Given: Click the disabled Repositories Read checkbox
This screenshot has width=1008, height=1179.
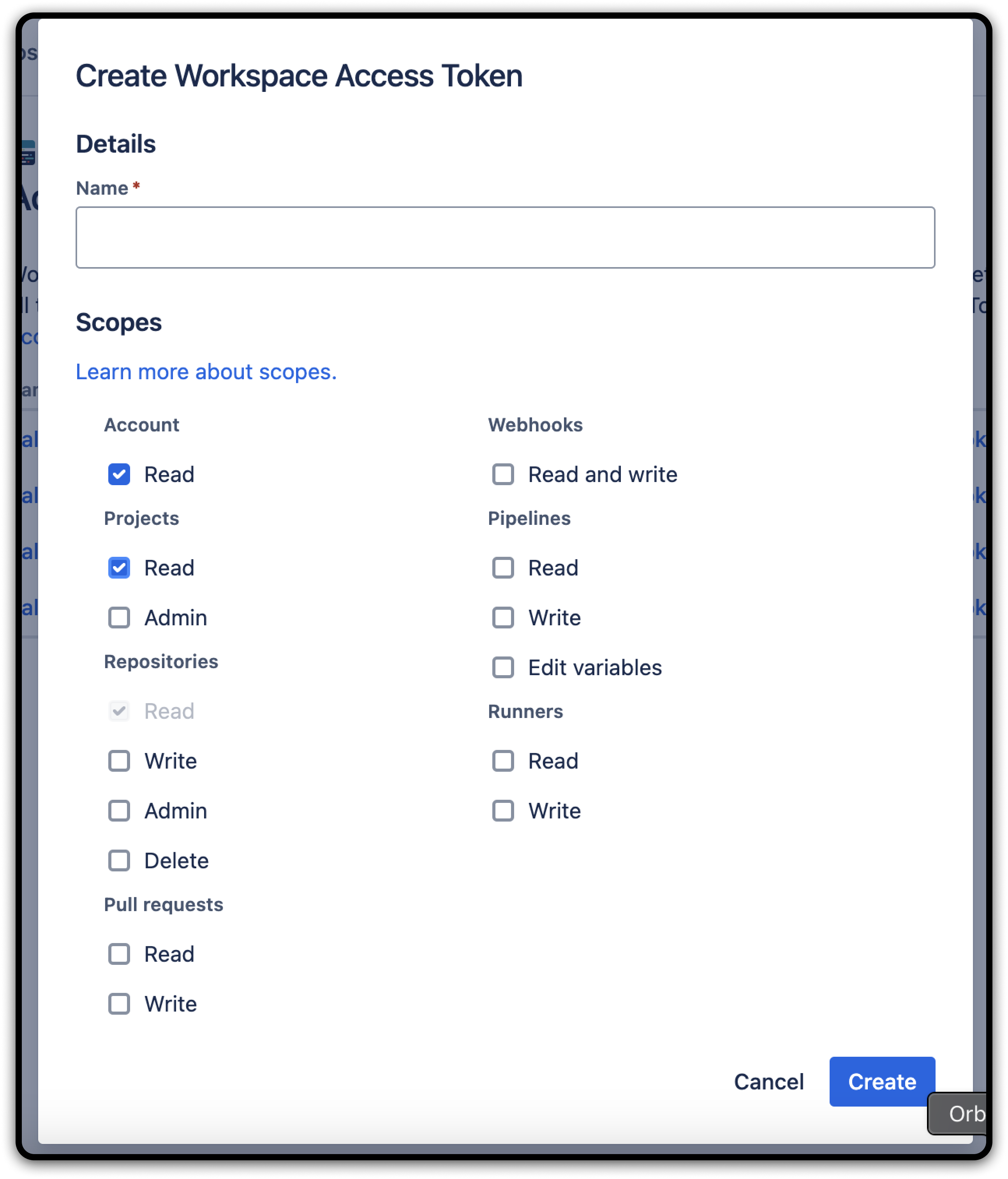Looking at the screenshot, I should point(119,711).
